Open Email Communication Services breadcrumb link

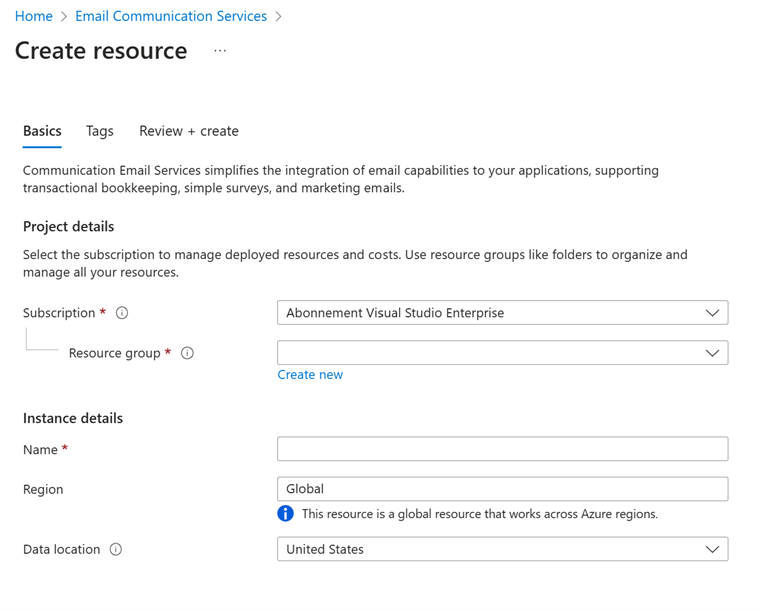[171, 16]
